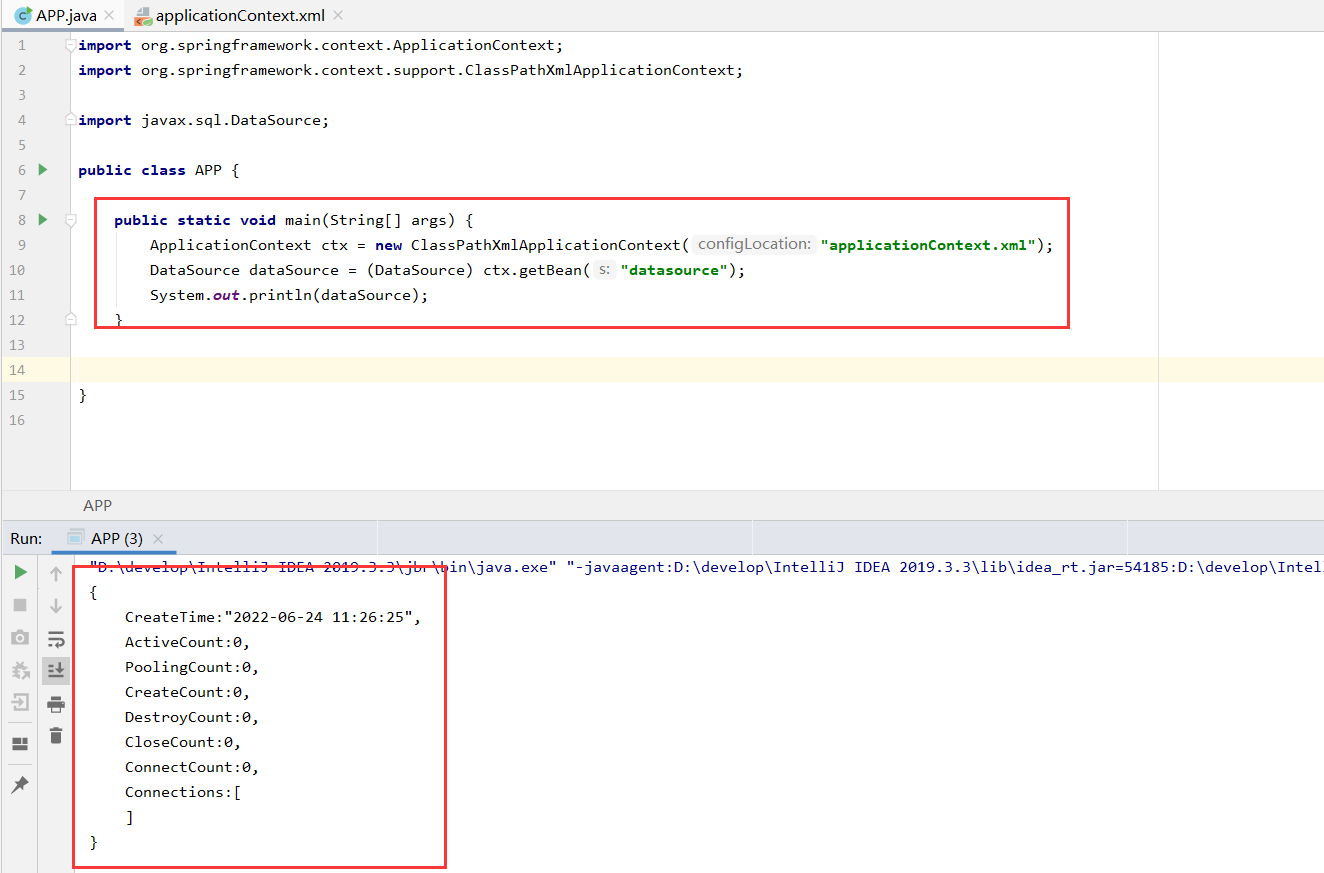Close the APP (3) run tab

coord(158,539)
